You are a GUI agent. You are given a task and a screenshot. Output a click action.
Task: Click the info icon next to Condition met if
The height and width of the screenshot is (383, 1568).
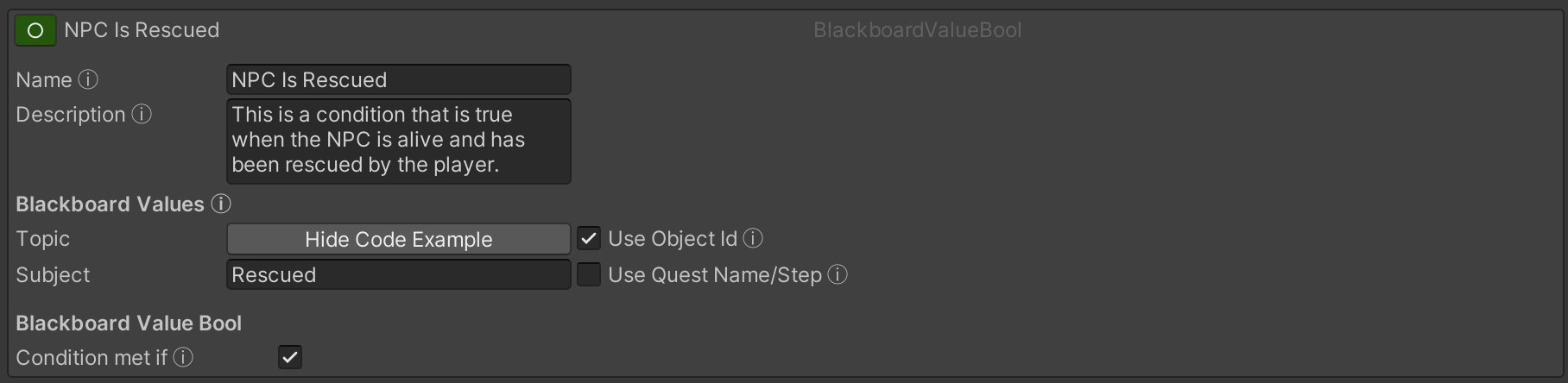tap(183, 358)
